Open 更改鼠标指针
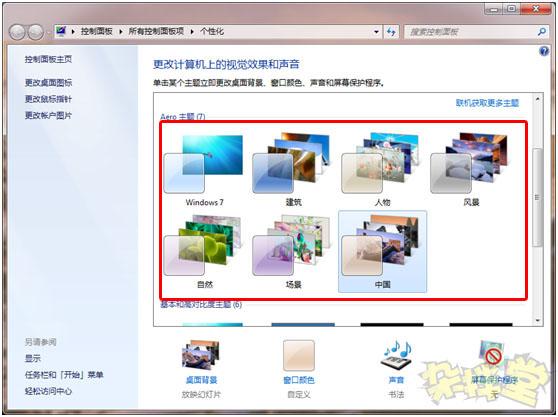Screen dimensions: 558x417 (x=48, y=99)
